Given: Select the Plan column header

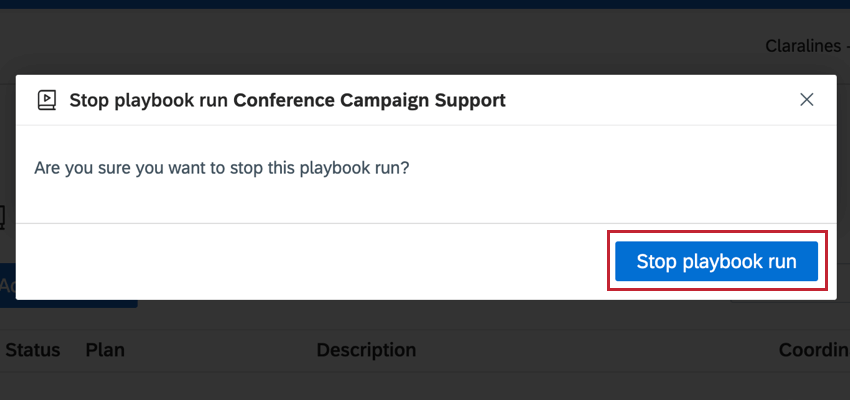Looking at the screenshot, I should point(105,350).
